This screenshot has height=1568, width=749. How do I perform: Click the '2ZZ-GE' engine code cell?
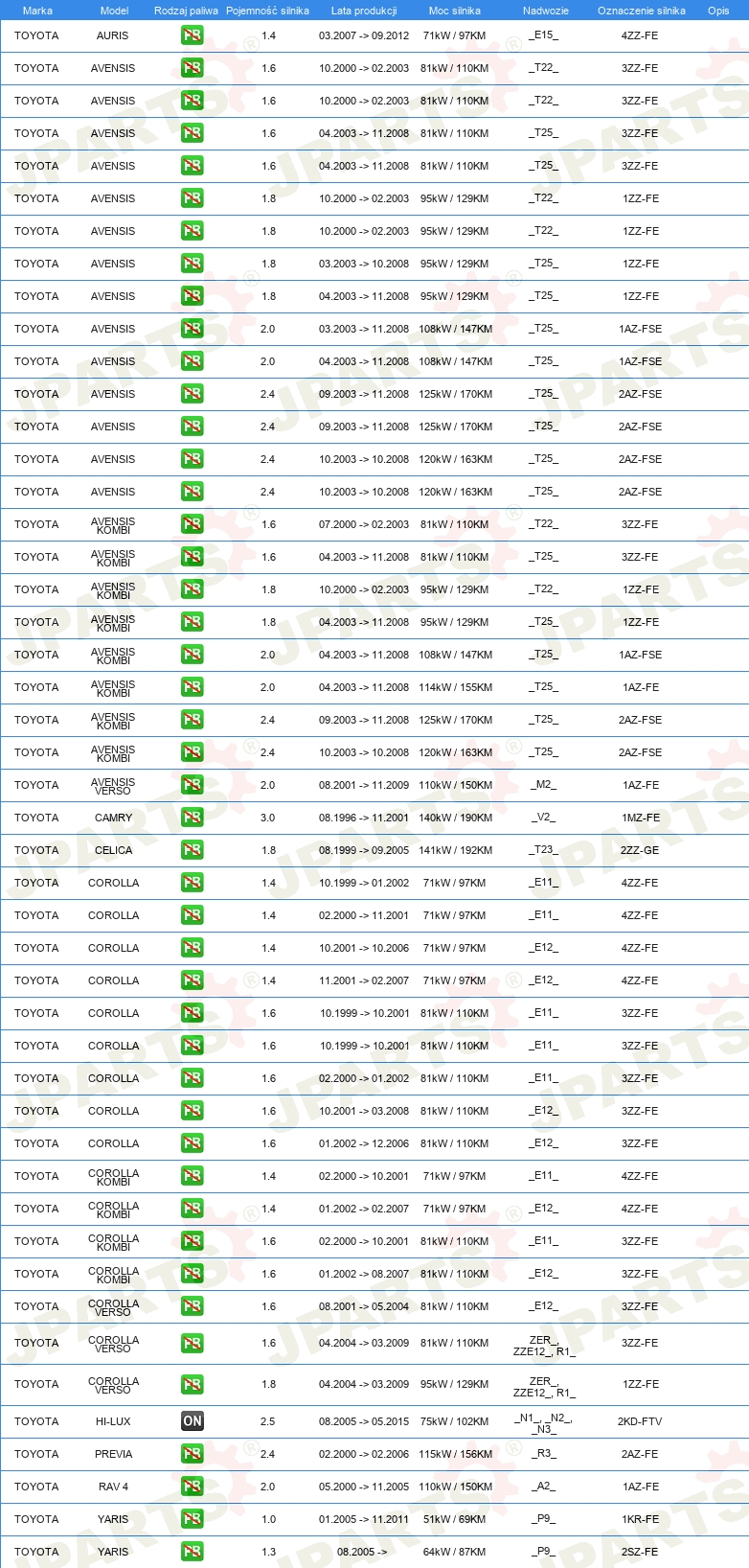640,850
